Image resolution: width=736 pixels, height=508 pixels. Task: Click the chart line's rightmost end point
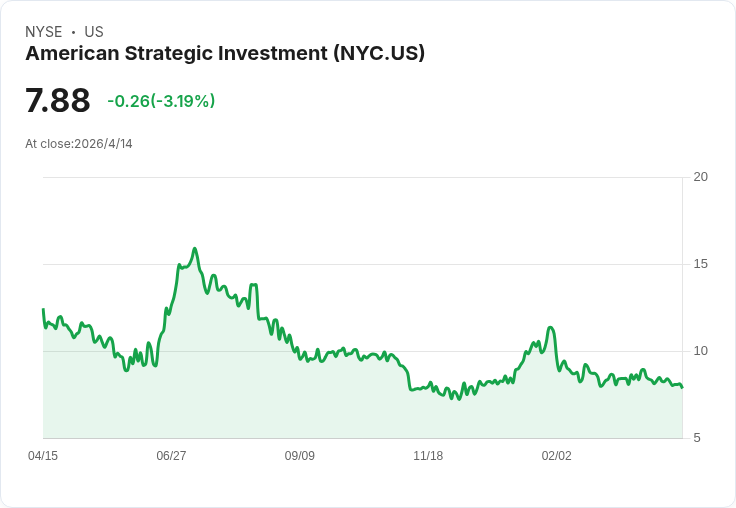(682, 387)
